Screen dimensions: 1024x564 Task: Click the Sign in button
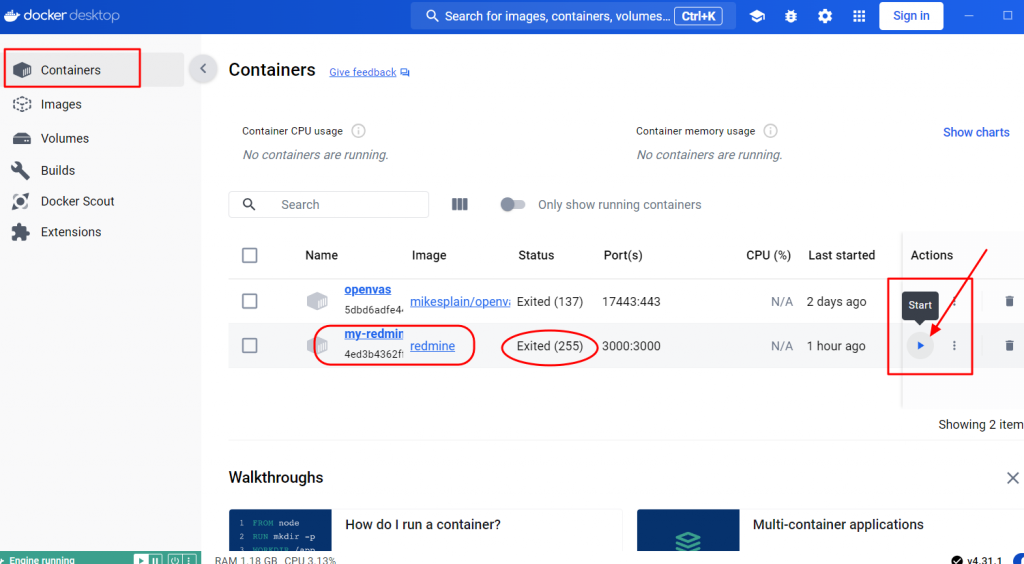coord(911,16)
